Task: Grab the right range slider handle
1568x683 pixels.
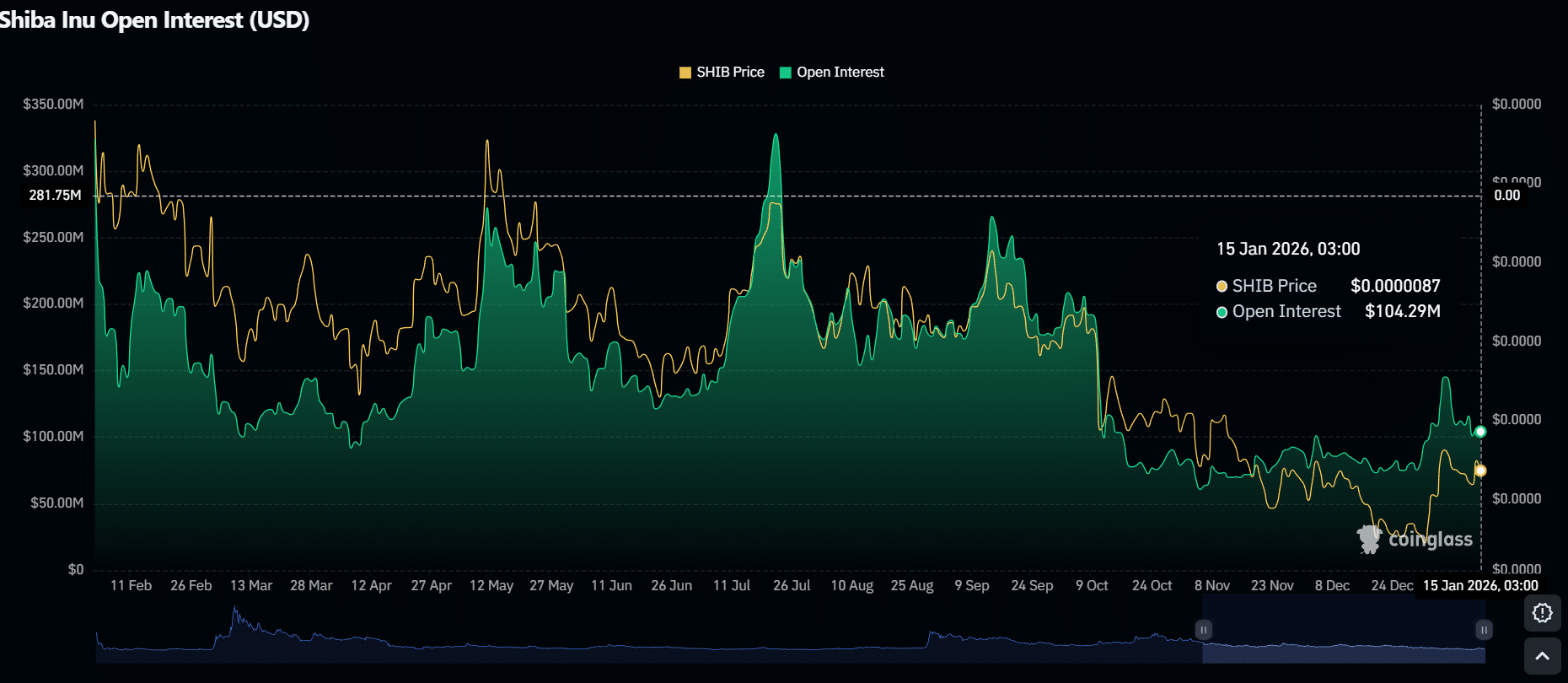Action: tap(1484, 630)
